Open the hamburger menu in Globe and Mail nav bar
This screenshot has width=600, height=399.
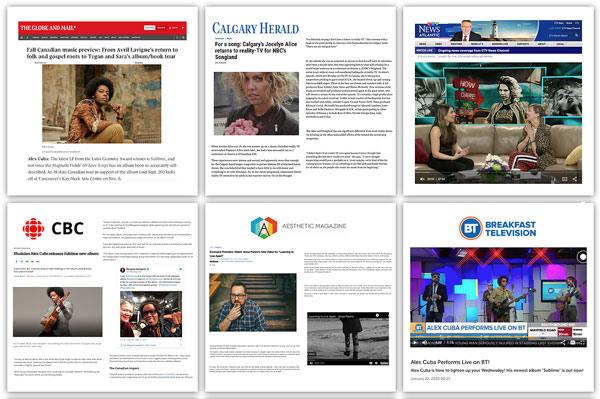click(x=22, y=37)
